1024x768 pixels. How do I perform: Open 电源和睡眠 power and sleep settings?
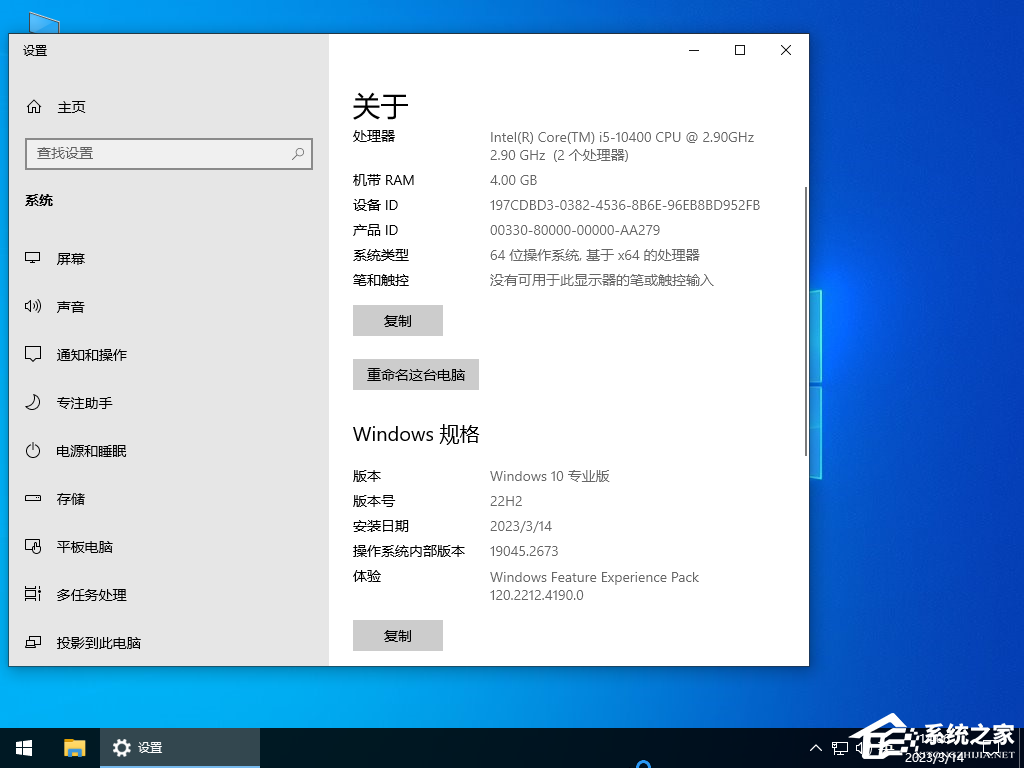point(93,450)
